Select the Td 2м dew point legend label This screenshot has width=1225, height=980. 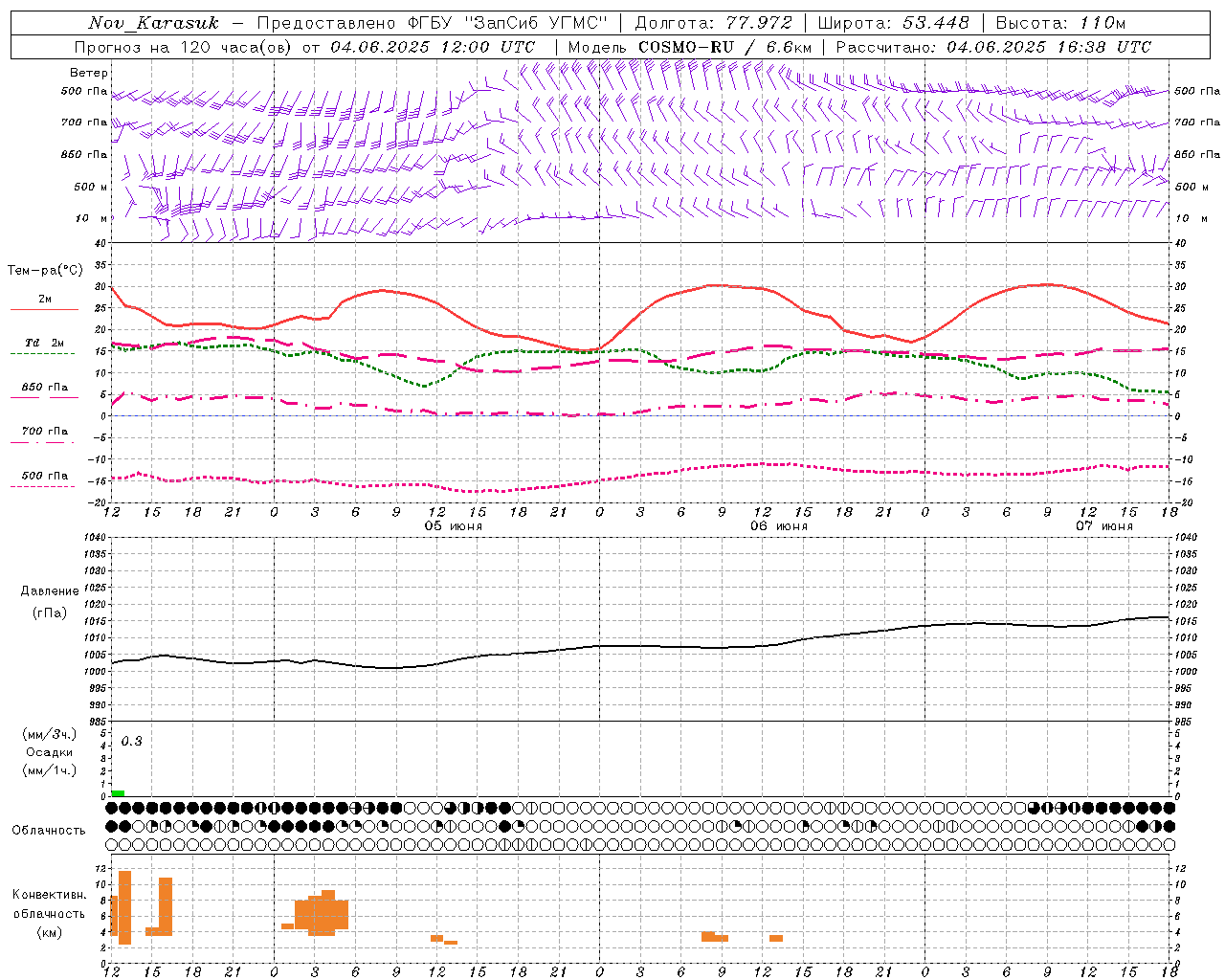[x=45, y=343]
